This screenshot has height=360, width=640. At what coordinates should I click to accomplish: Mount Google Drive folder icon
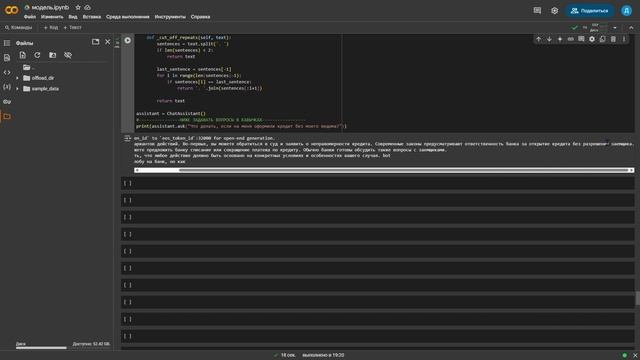(53, 55)
